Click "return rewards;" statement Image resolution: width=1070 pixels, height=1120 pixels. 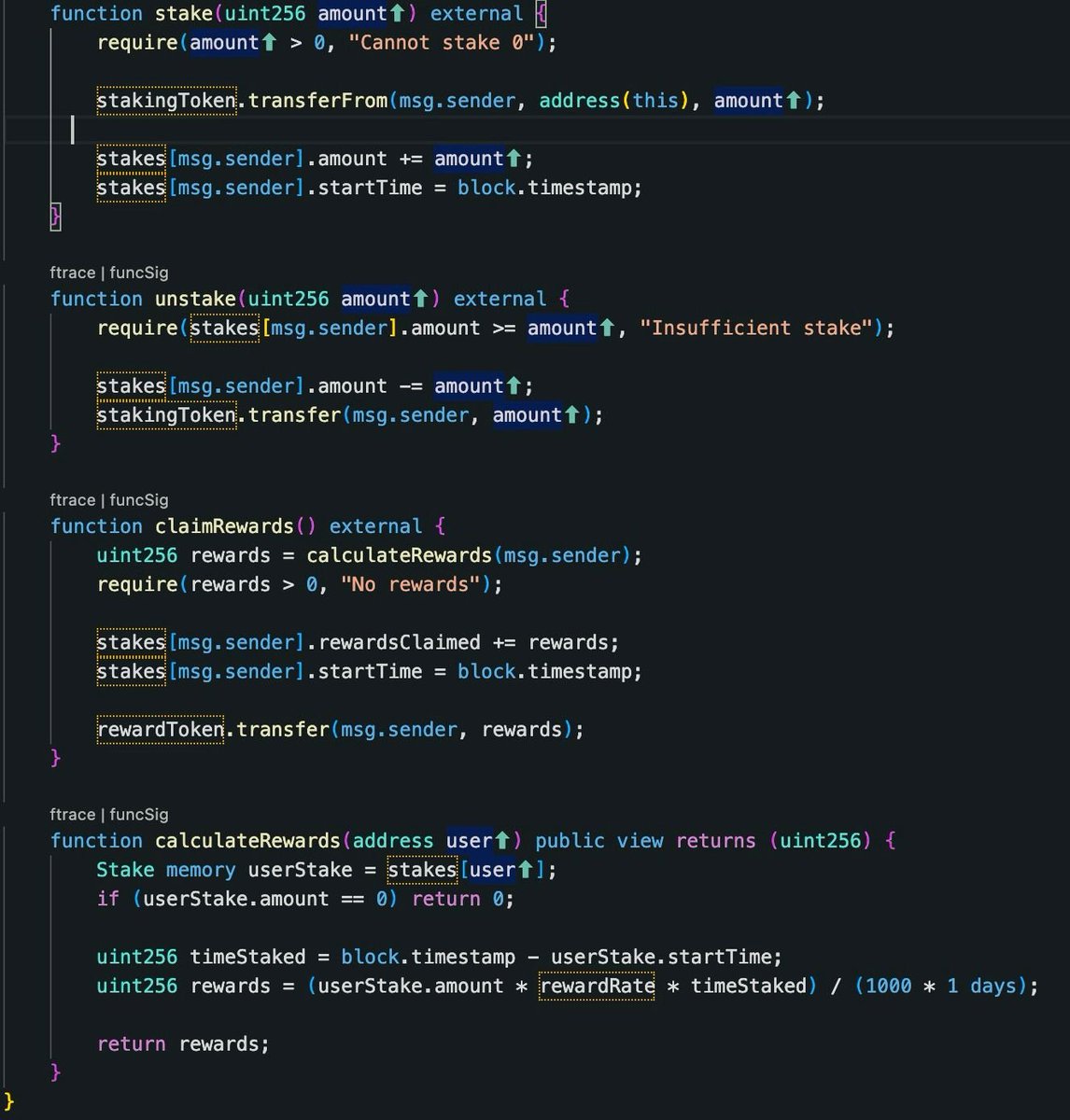coord(183,1044)
